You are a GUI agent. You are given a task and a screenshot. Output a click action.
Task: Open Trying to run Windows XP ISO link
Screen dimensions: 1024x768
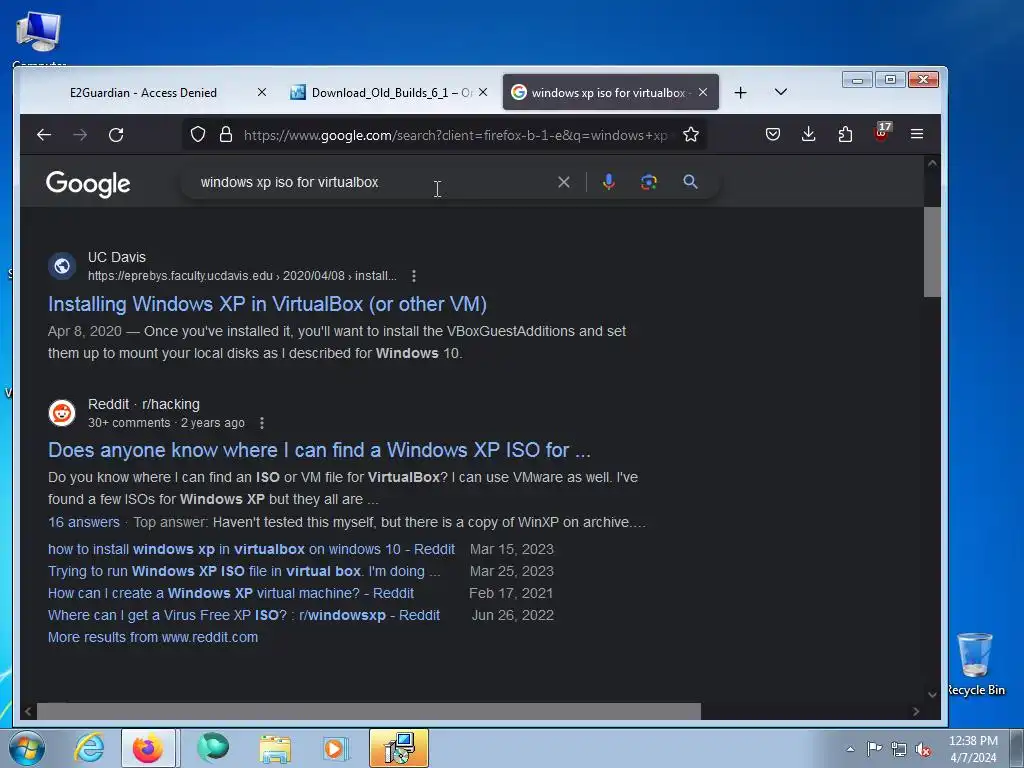(244, 571)
